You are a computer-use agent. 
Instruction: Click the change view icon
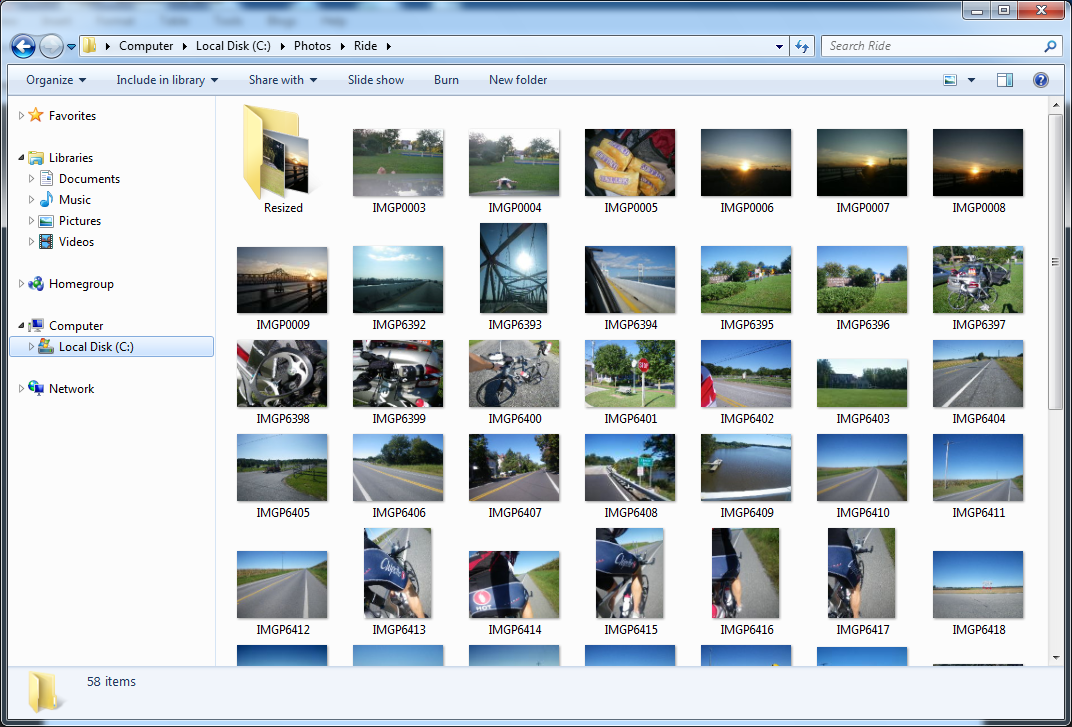tap(950, 80)
